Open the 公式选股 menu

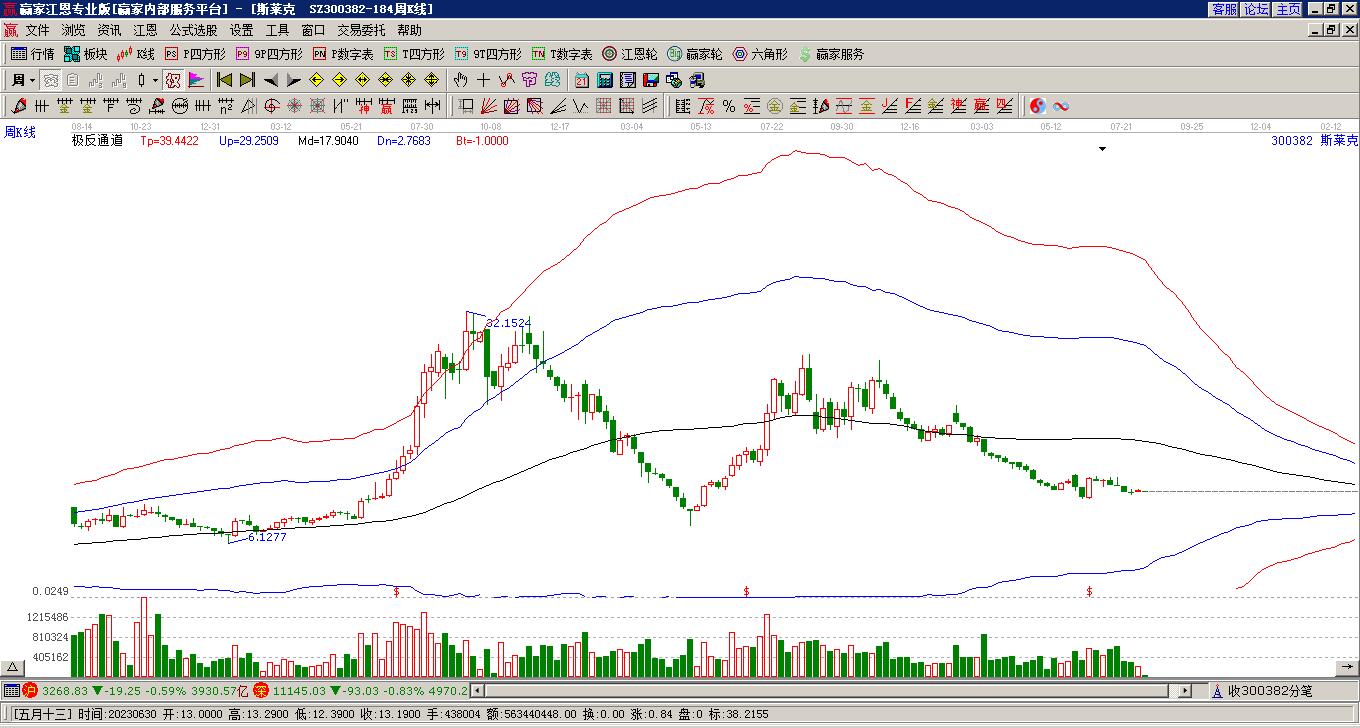point(193,31)
